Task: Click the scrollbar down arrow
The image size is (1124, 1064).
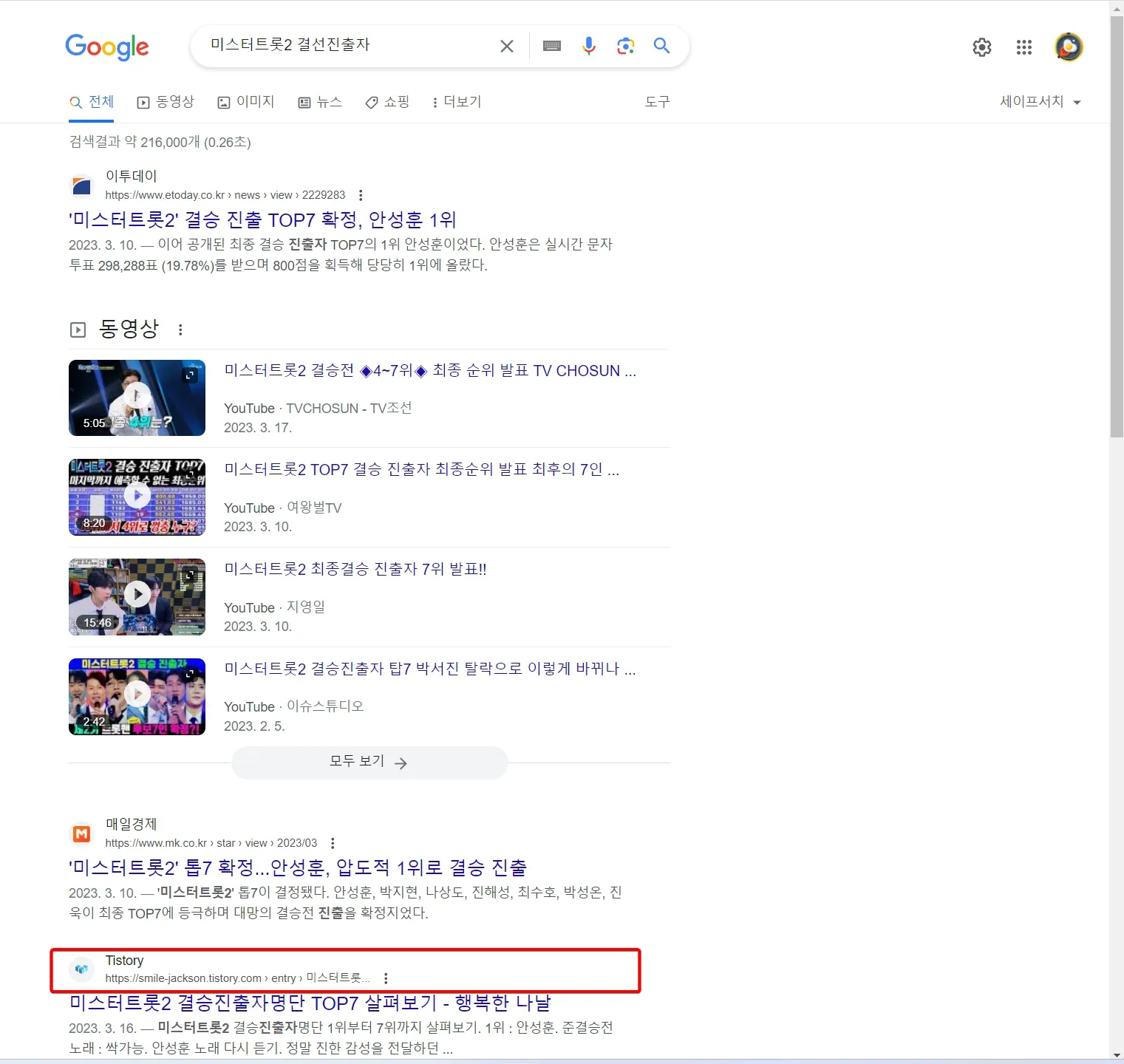Action: tap(1117, 1056)
